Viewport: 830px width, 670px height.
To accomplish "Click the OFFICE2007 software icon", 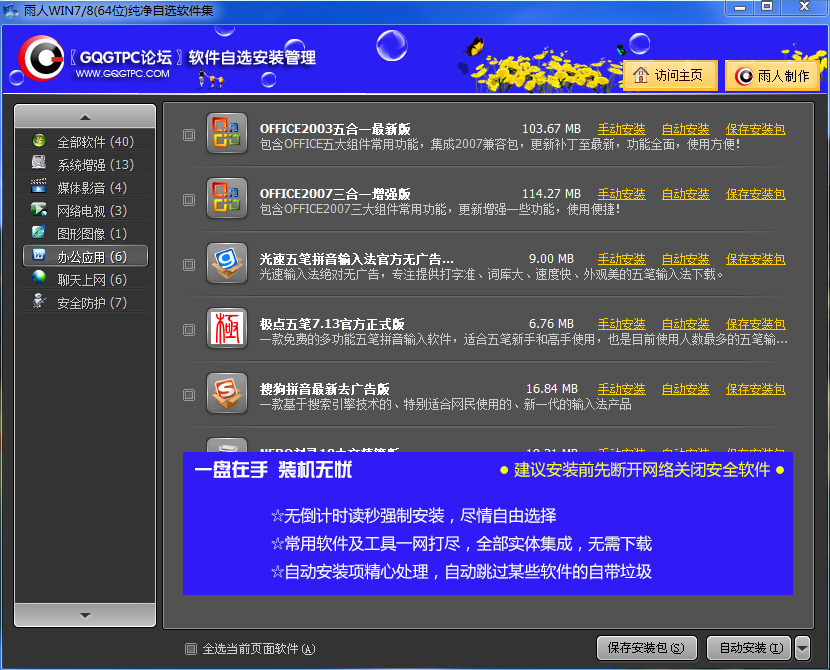I will point(226,198).
